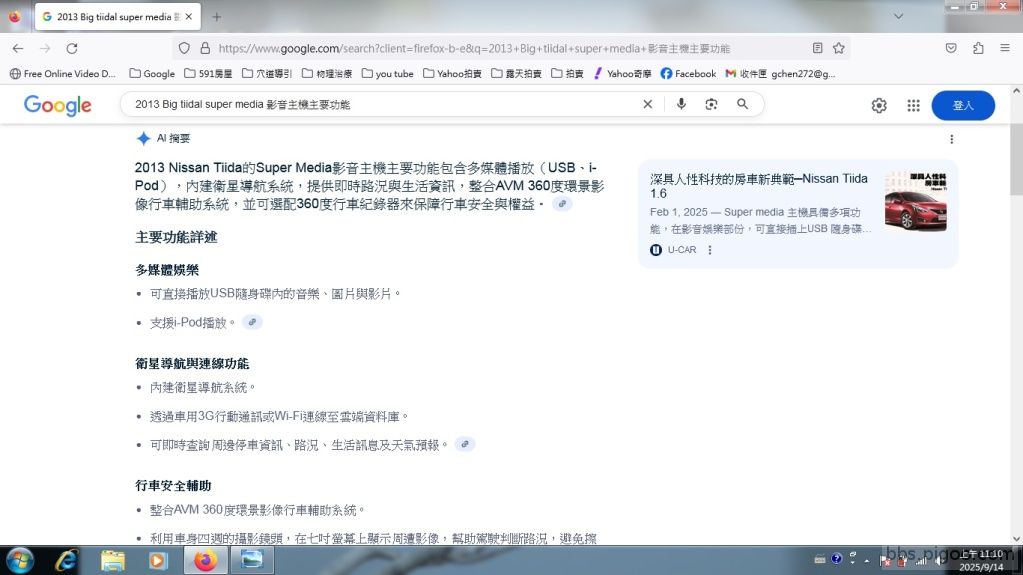Toggle reader view icon in address bar
Screen dimensions: 1023x575
click(817, 48)
